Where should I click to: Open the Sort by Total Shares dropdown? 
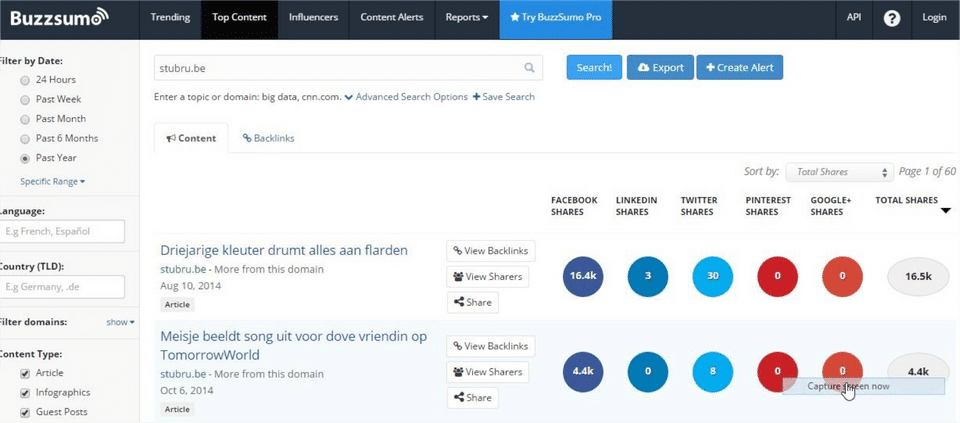(x=838, y=173)
